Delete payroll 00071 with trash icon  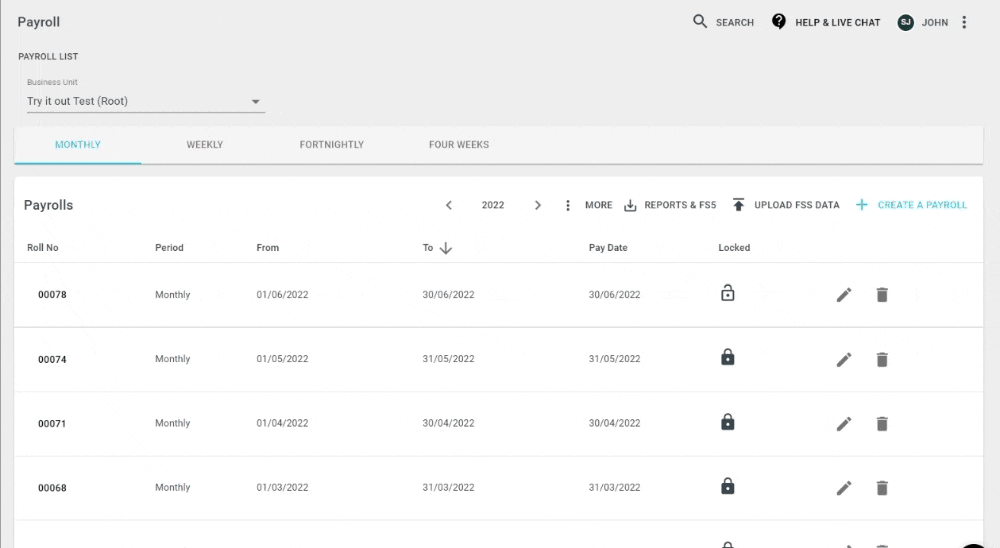click(x=882, y=424)
